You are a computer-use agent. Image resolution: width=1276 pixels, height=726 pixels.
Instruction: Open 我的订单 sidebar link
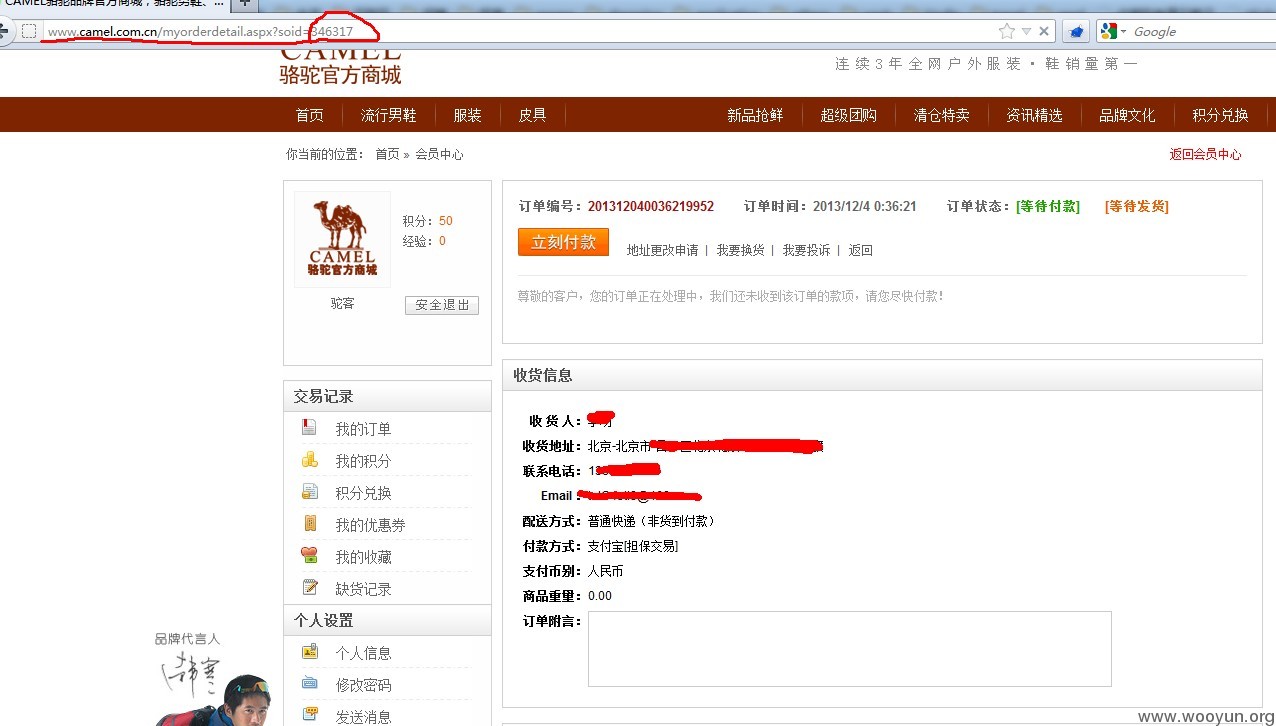[x=363, y=429]
